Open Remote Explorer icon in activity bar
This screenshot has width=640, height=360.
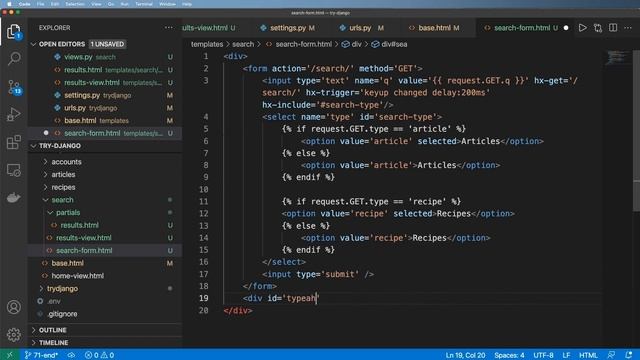[13, 170]
